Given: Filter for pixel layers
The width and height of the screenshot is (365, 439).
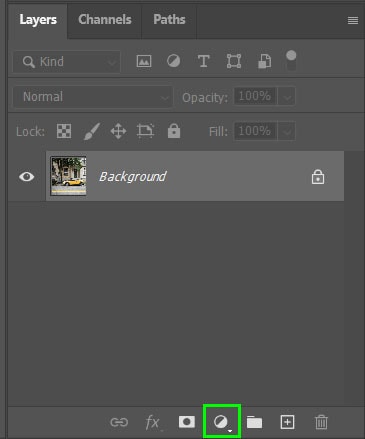Looking at the screenshot, I should tap(144, 61).
